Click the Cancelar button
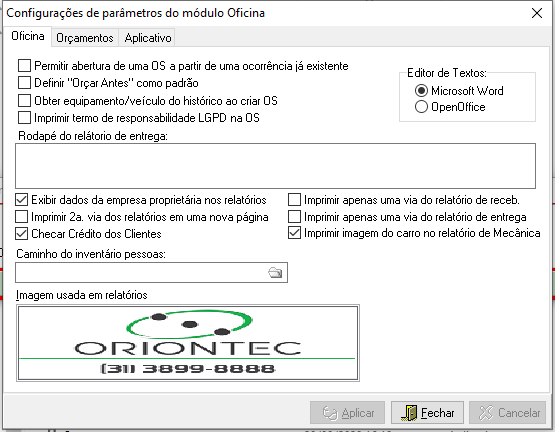 (x=508, y=413)
